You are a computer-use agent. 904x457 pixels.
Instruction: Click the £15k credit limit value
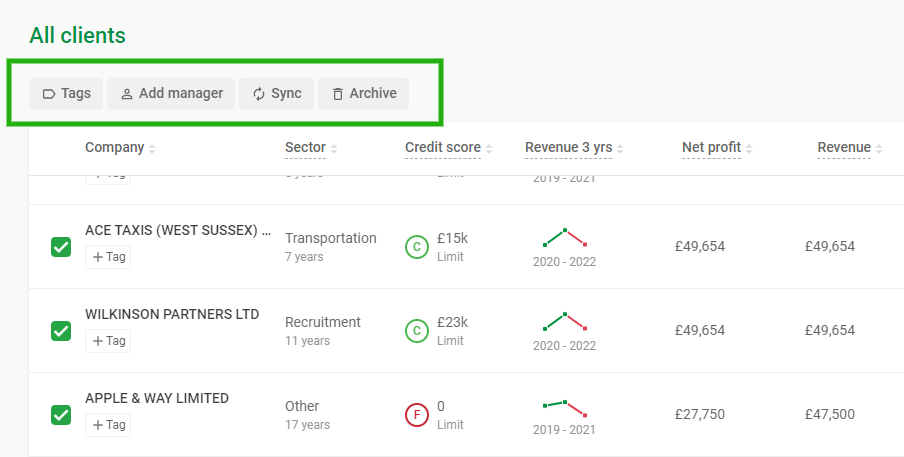[453, 238]
